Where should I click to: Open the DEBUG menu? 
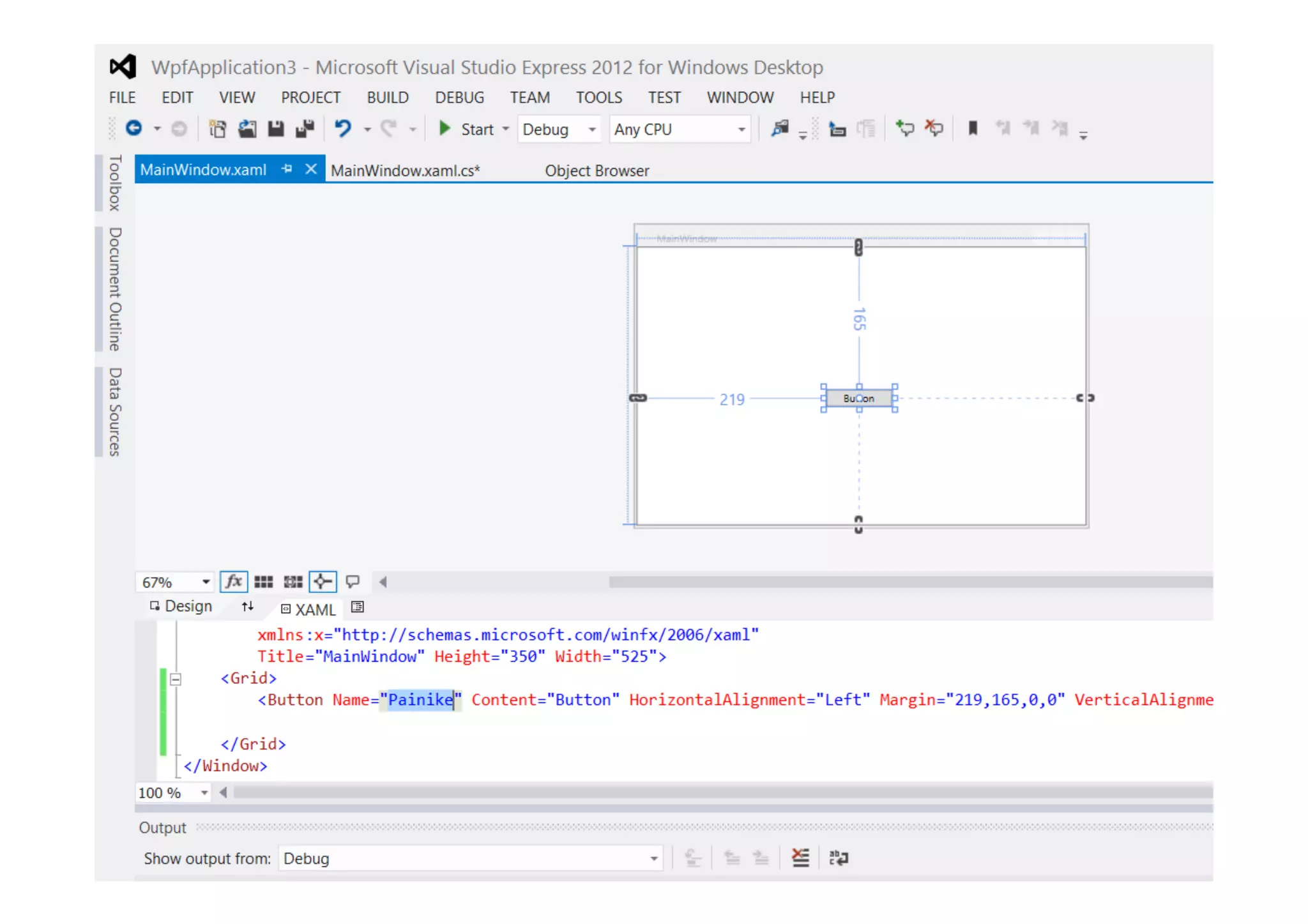pyautogui.click(x=460, y=98)
